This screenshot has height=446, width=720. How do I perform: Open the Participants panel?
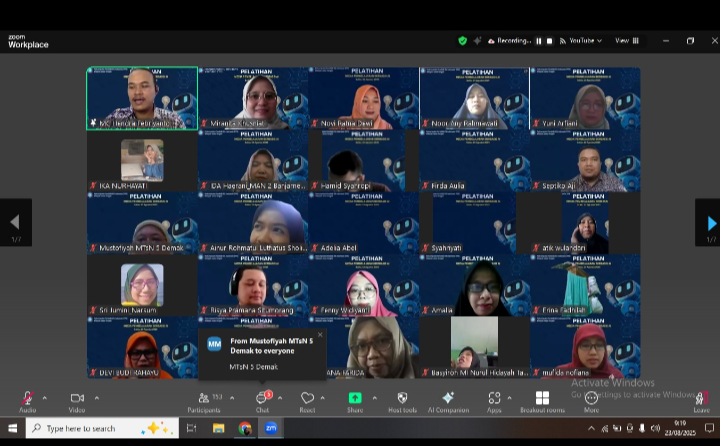pos(204,398)
